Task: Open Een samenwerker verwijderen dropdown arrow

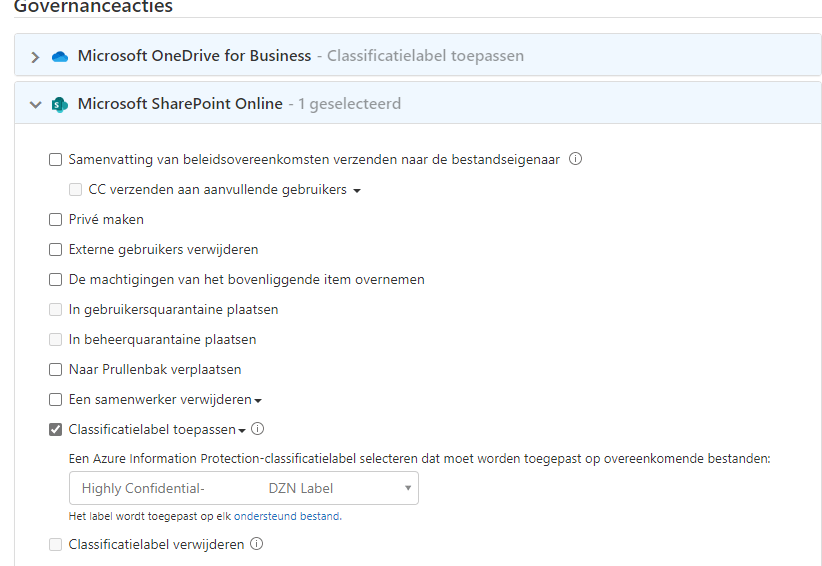Action: click(258, 401)
